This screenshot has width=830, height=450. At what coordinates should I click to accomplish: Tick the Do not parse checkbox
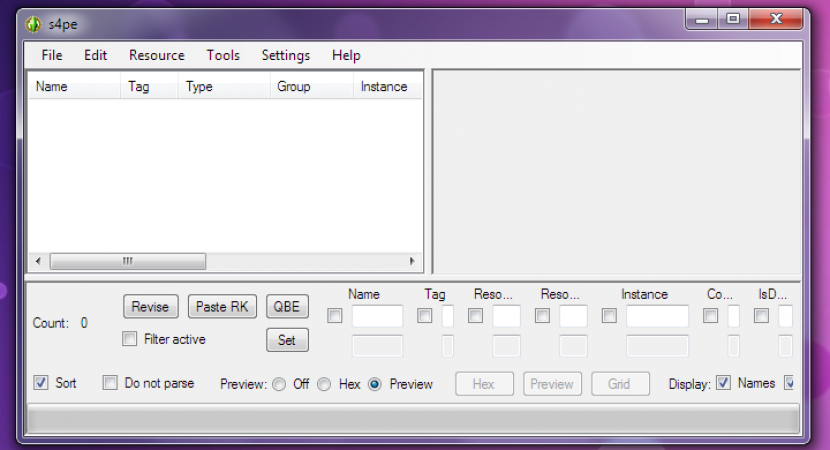(x=111, y=383)
